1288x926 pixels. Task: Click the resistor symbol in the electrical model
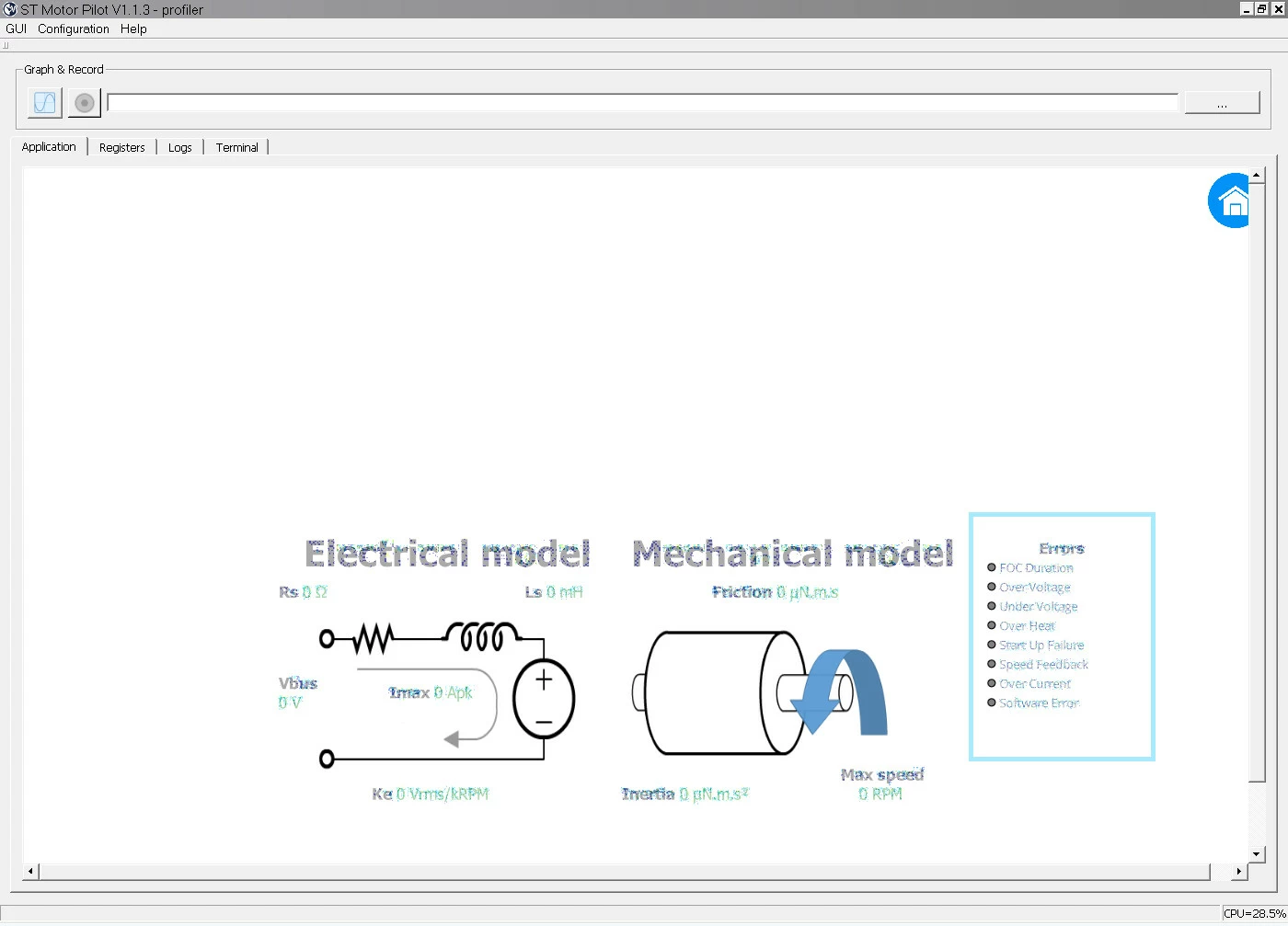(374, 637)
